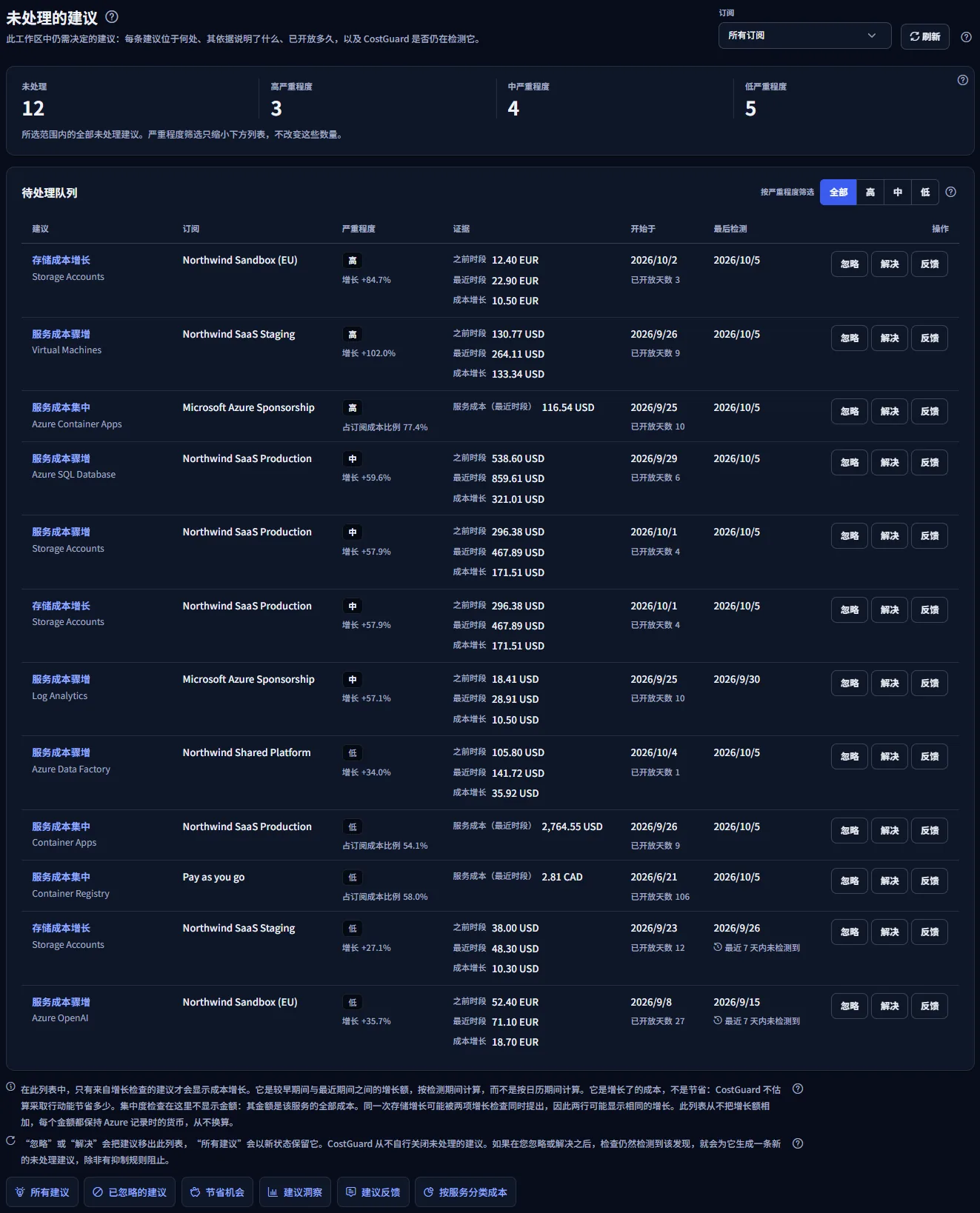Click help icon after the 忽略/解决 footnote
The image size is (980, 1213).
click(798, 1143)
